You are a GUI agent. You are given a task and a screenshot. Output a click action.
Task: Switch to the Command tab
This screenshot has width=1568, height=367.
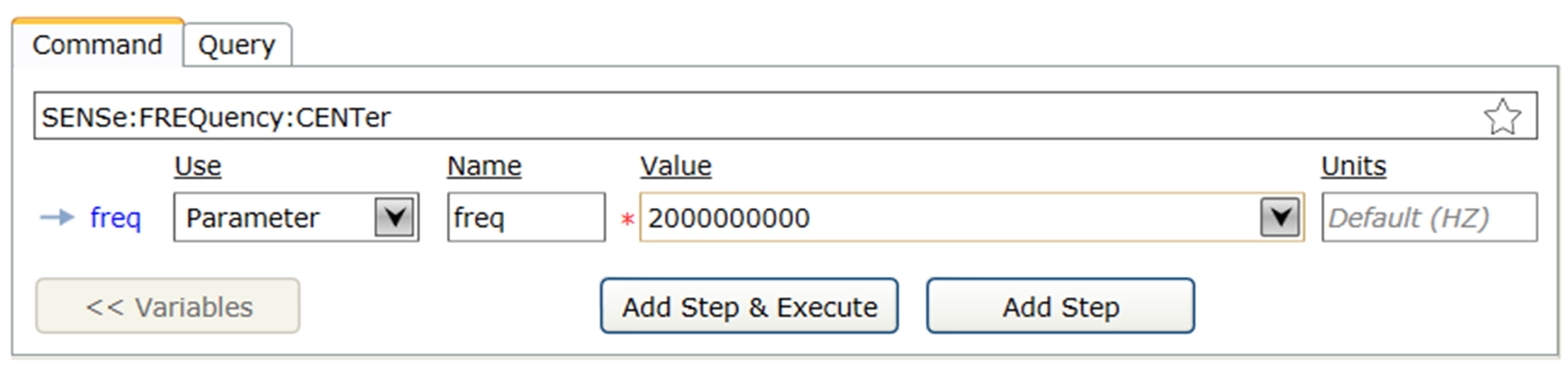pyautogui.click(x=97, y=45)
